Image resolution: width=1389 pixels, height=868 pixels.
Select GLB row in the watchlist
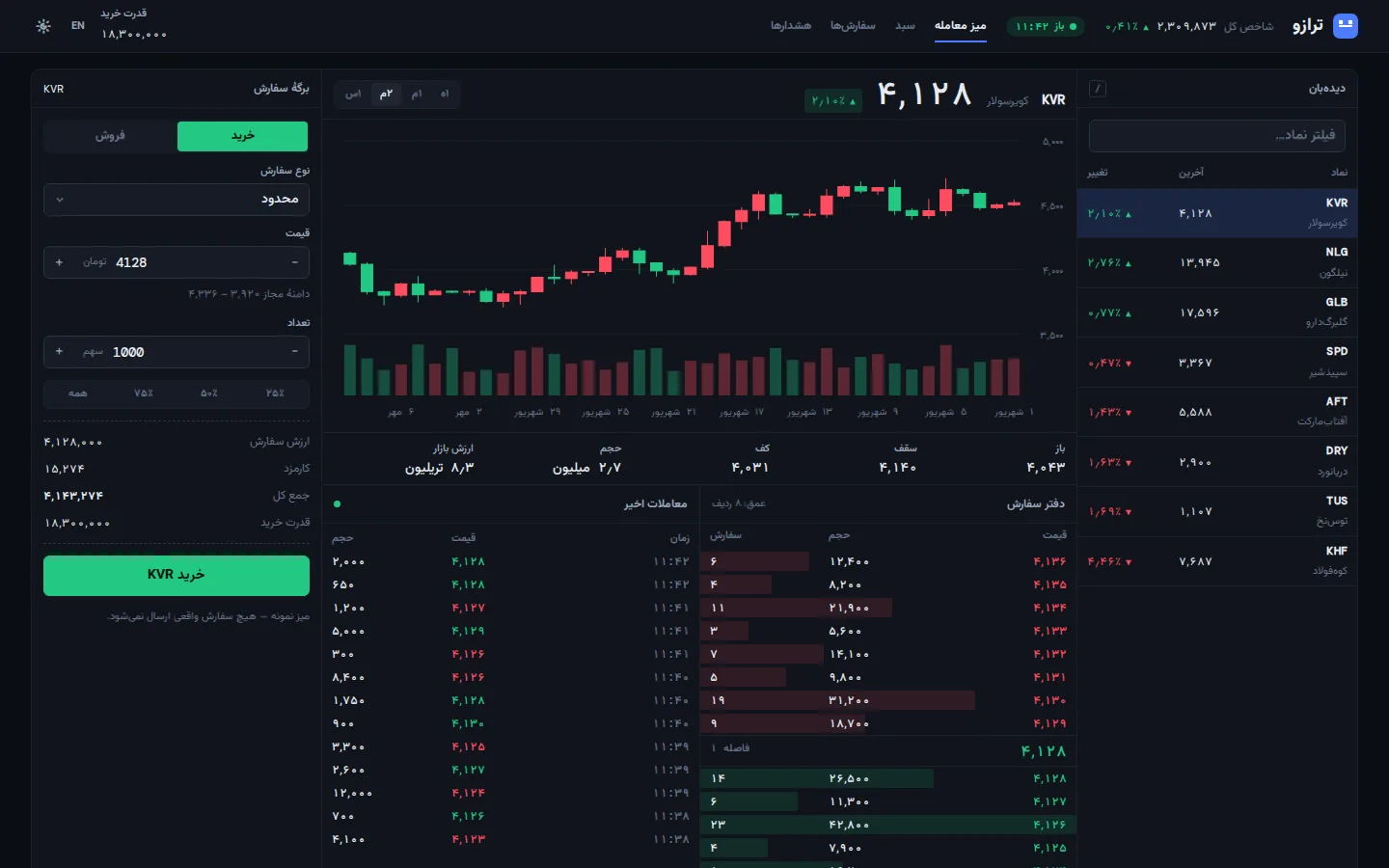coord(1217,312)
